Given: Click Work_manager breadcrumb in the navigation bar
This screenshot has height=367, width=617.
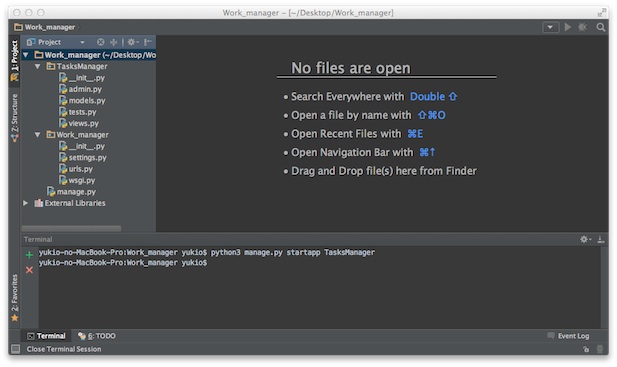Looking at the screenshot, I should coord(45,27).
